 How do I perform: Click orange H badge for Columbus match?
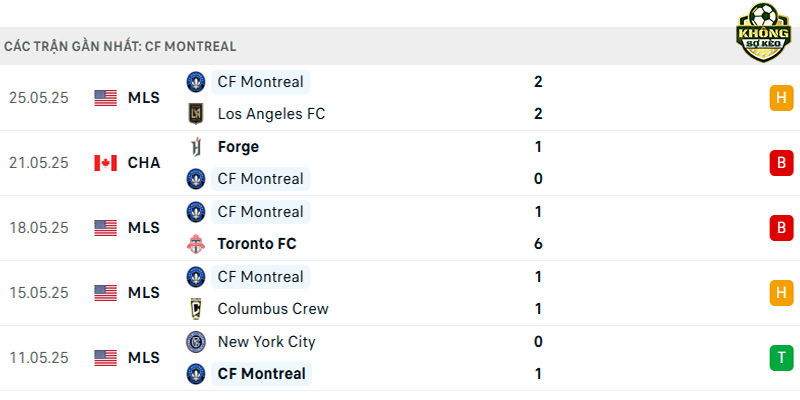pos(781,293)
